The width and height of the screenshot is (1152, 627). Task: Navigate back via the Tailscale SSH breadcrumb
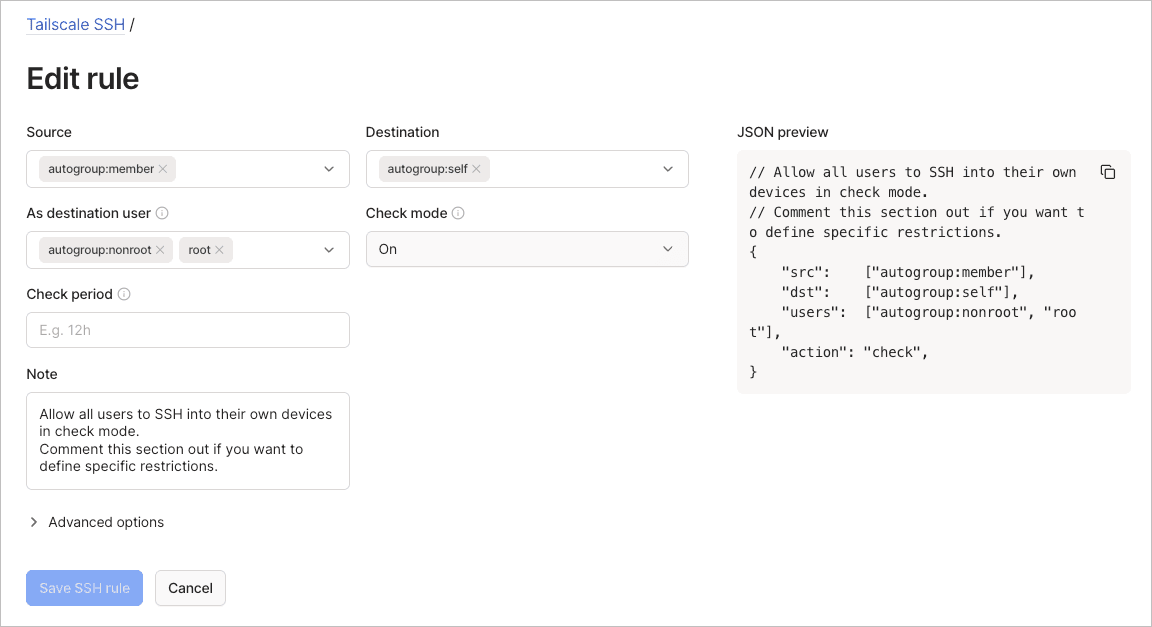(76, 24)
